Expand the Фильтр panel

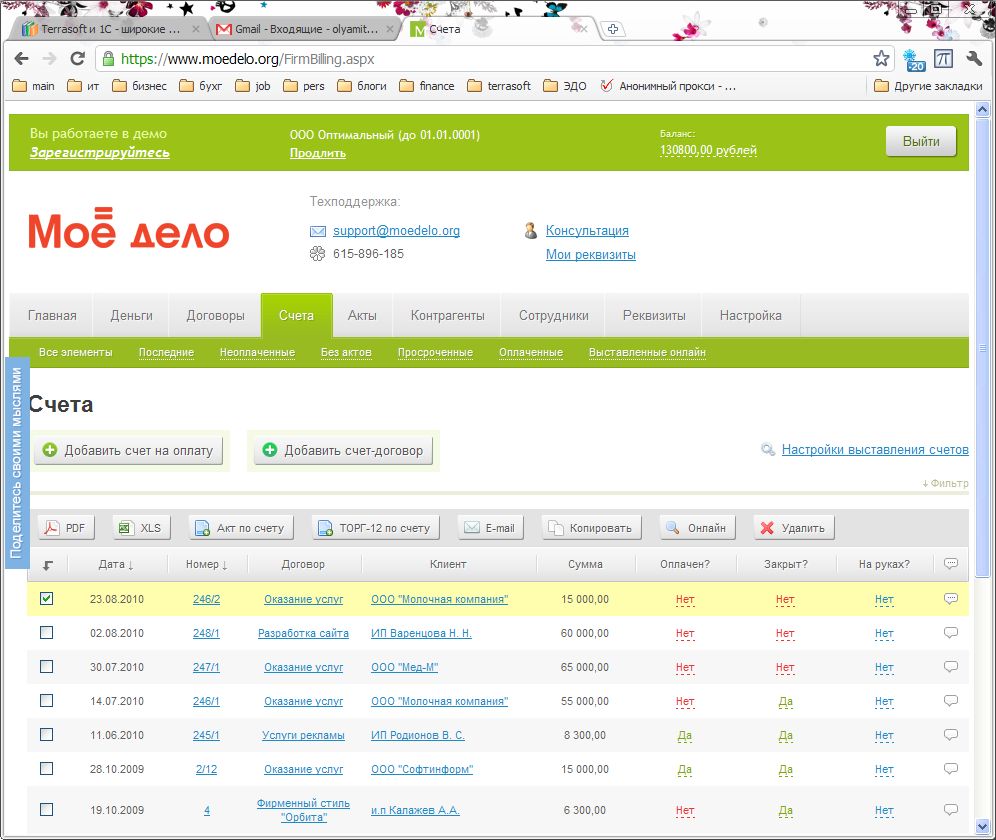(945, 484)
